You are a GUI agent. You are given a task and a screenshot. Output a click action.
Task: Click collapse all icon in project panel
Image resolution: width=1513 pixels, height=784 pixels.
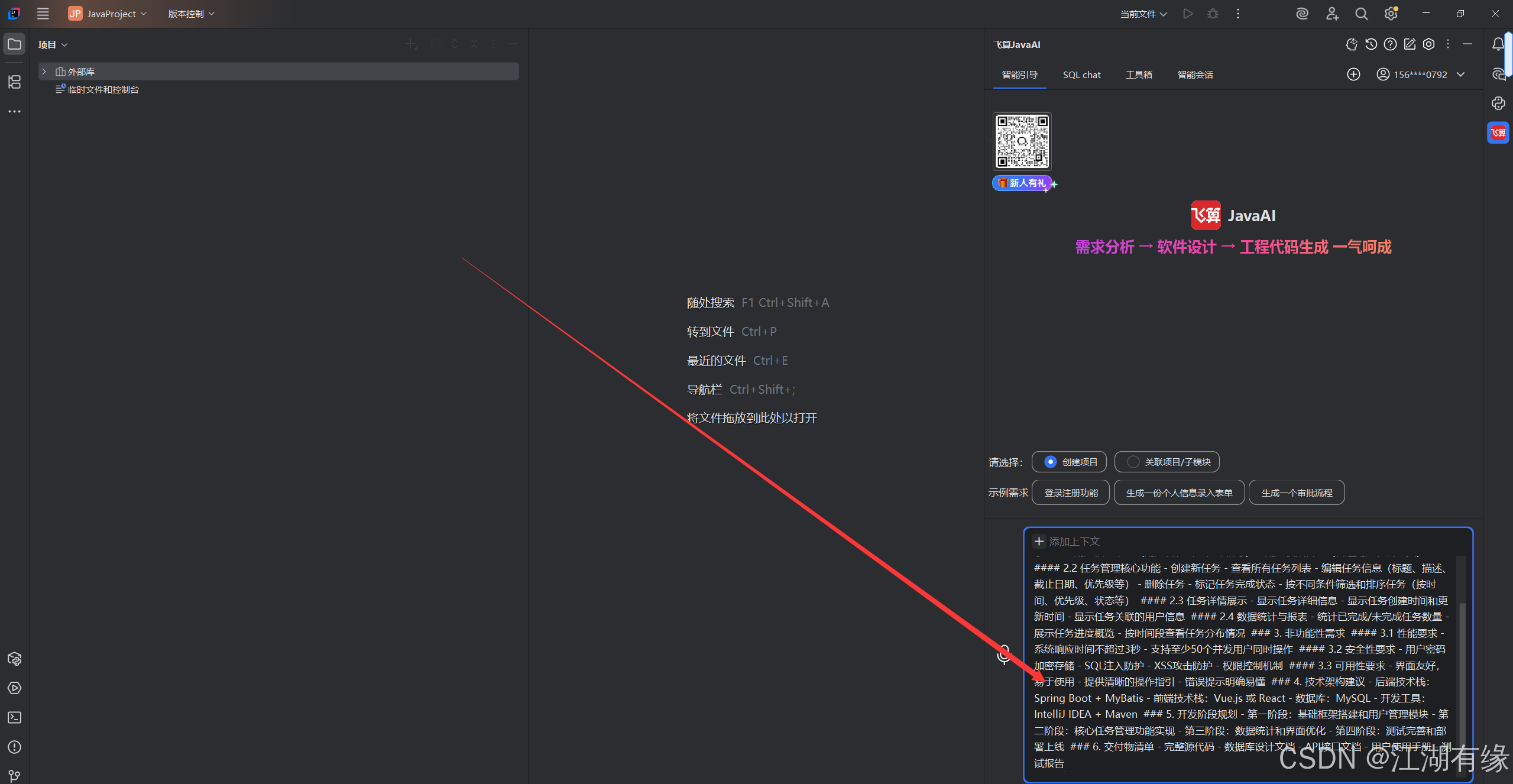(474, 44)
